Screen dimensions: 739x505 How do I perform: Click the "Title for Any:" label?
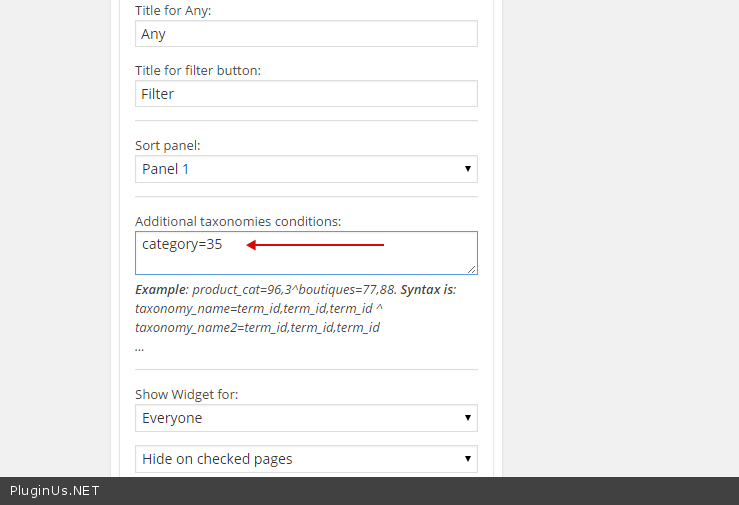(175, 11)
